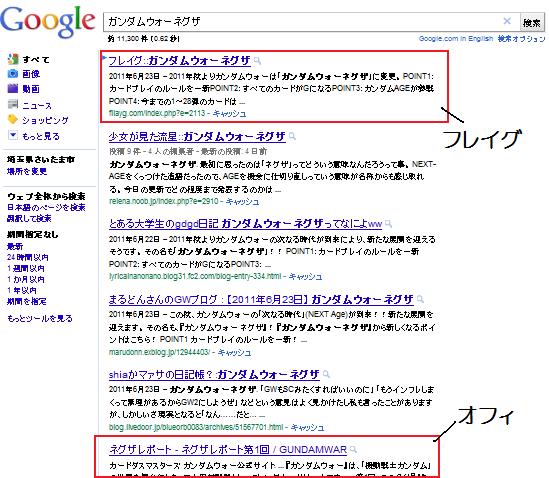Click preview magnifier beside まるどんさんのGWブログ result
The height and width of the screenshot is (478, 549).
421,299
